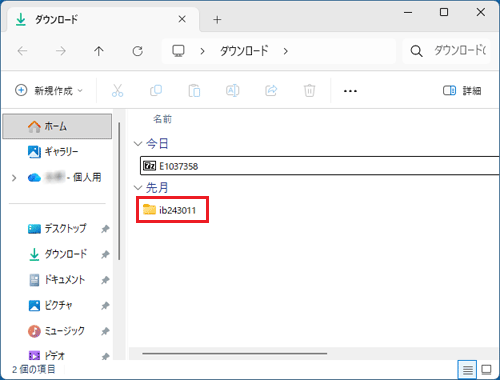The width and height of the screenshot is (500, 380).
Task: Click the horizontal scrollbar in file list
Action: [x=234, y=353]
